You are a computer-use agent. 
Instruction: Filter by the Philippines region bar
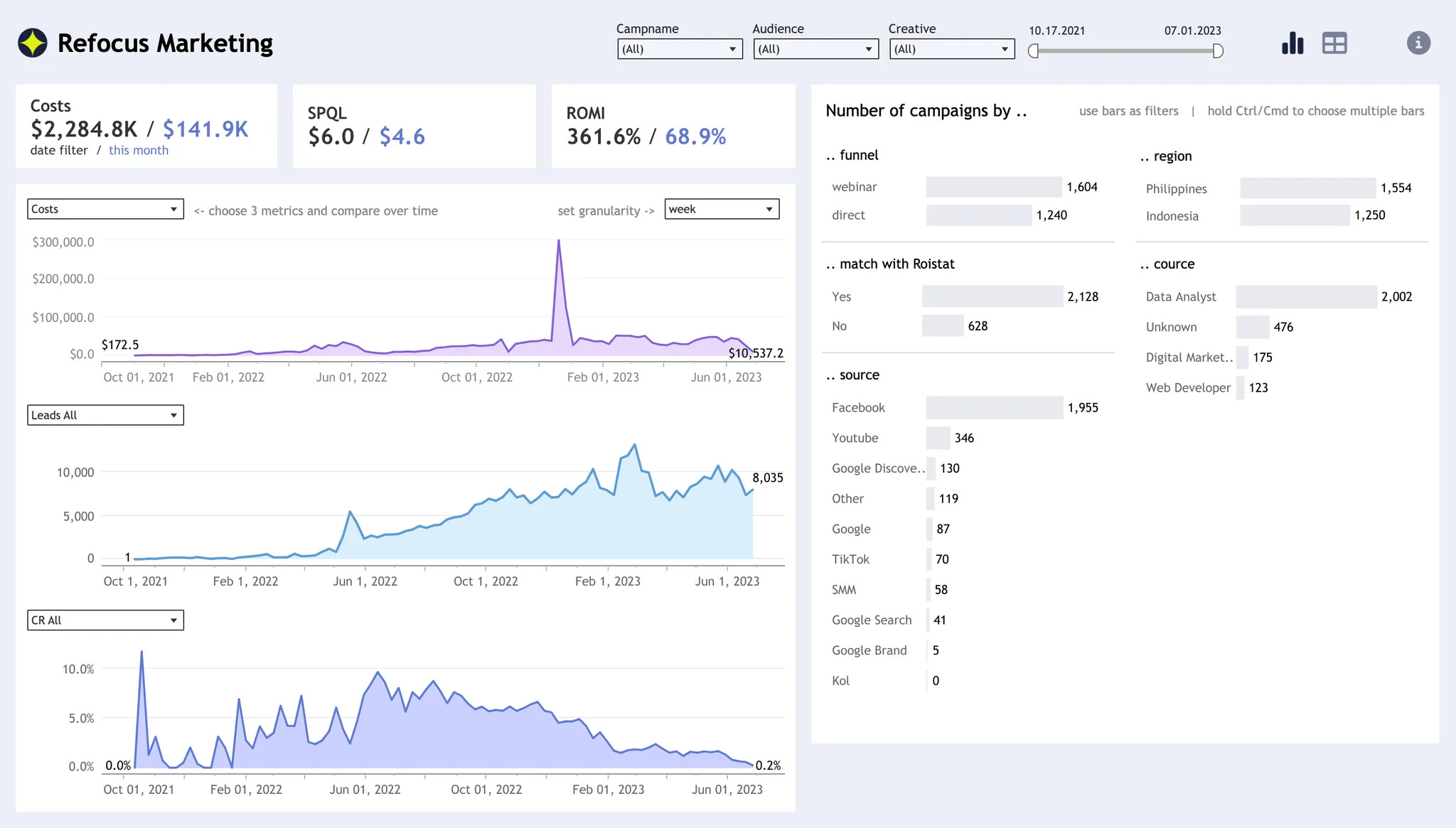[x=1307, y=188]
